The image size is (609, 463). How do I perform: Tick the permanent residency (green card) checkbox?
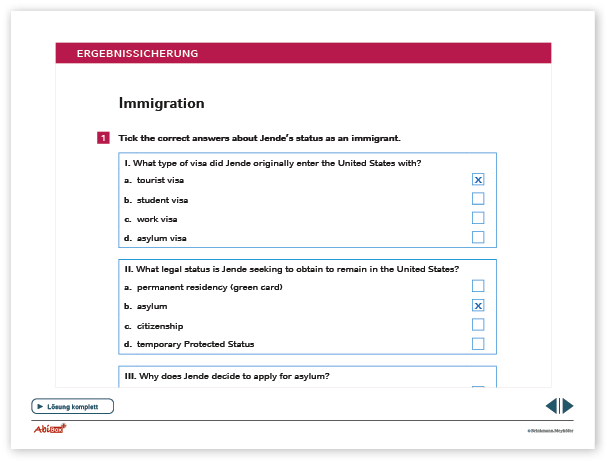(478, 287)
